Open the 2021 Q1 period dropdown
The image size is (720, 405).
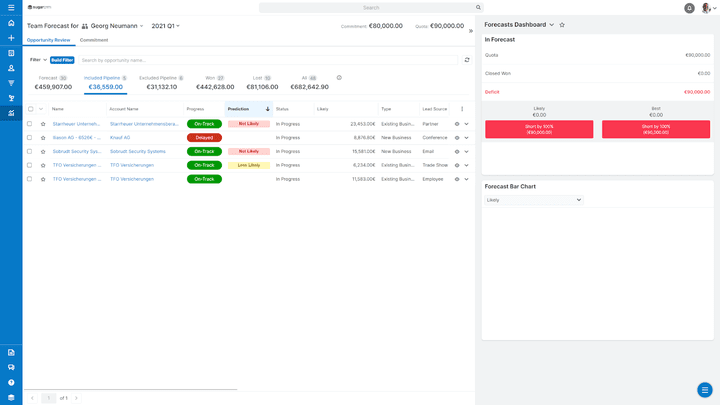(x=165, y=26)
